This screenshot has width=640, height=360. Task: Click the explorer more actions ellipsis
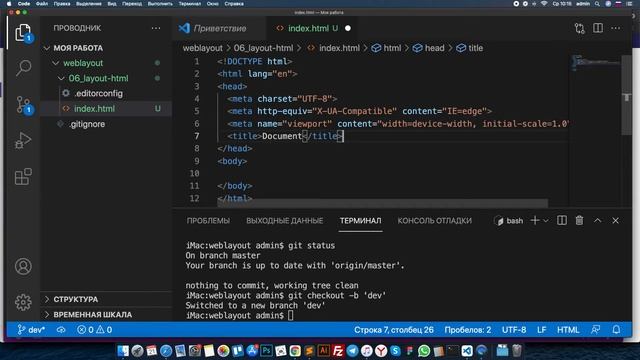156,28
